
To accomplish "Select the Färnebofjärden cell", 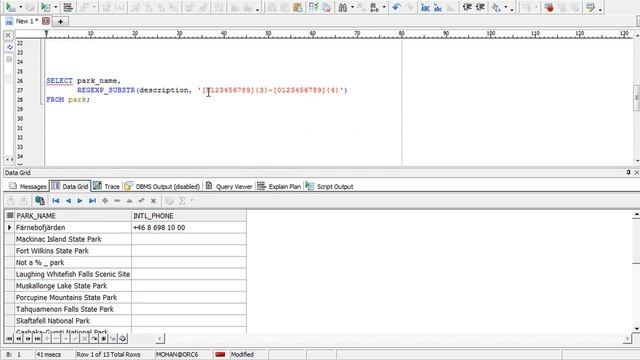I will coord(73,227).
